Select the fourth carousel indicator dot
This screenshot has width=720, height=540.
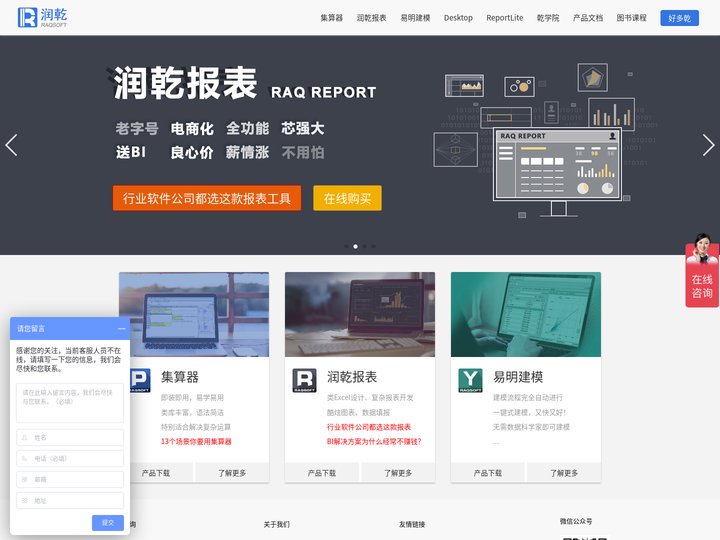[373, 247]
